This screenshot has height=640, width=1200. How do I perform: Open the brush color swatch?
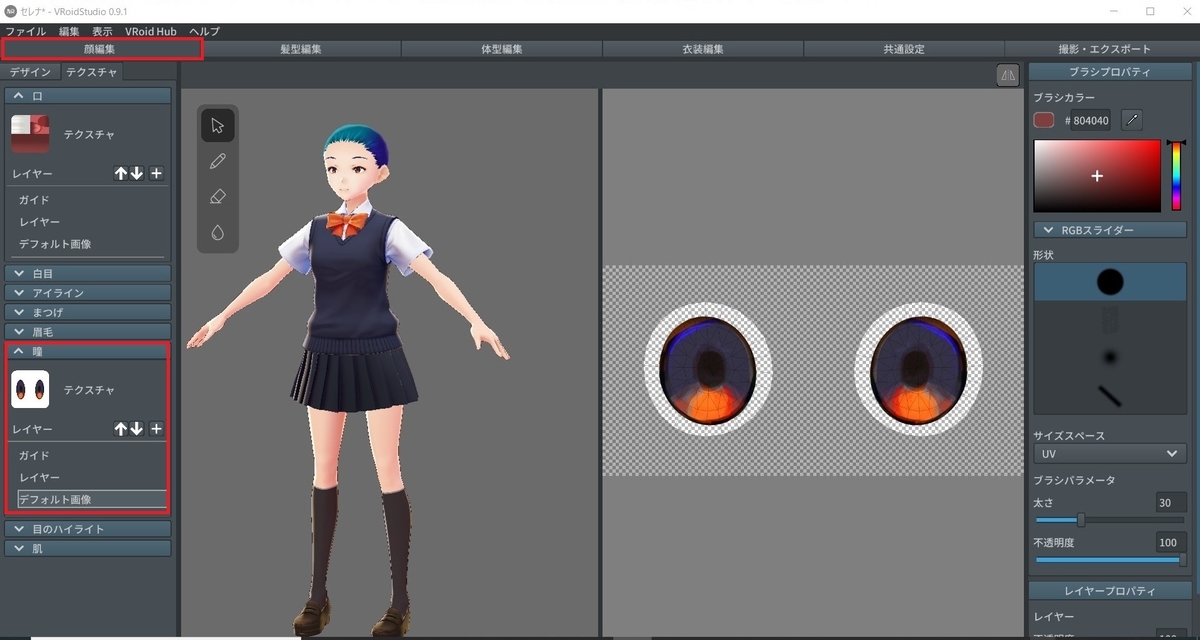[1042, 119]
